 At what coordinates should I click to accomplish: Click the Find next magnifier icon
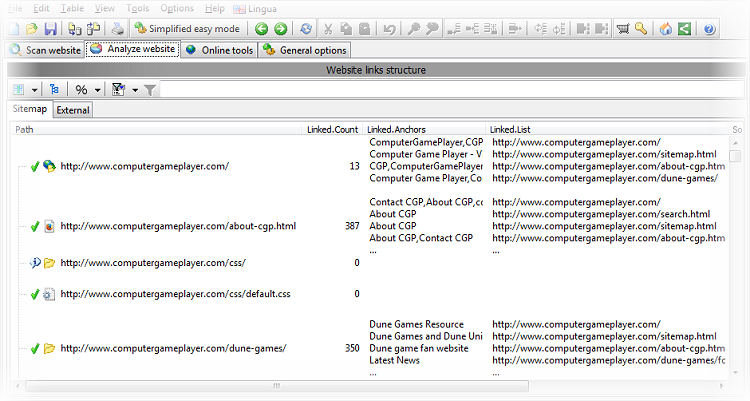(x=432, y=29)
